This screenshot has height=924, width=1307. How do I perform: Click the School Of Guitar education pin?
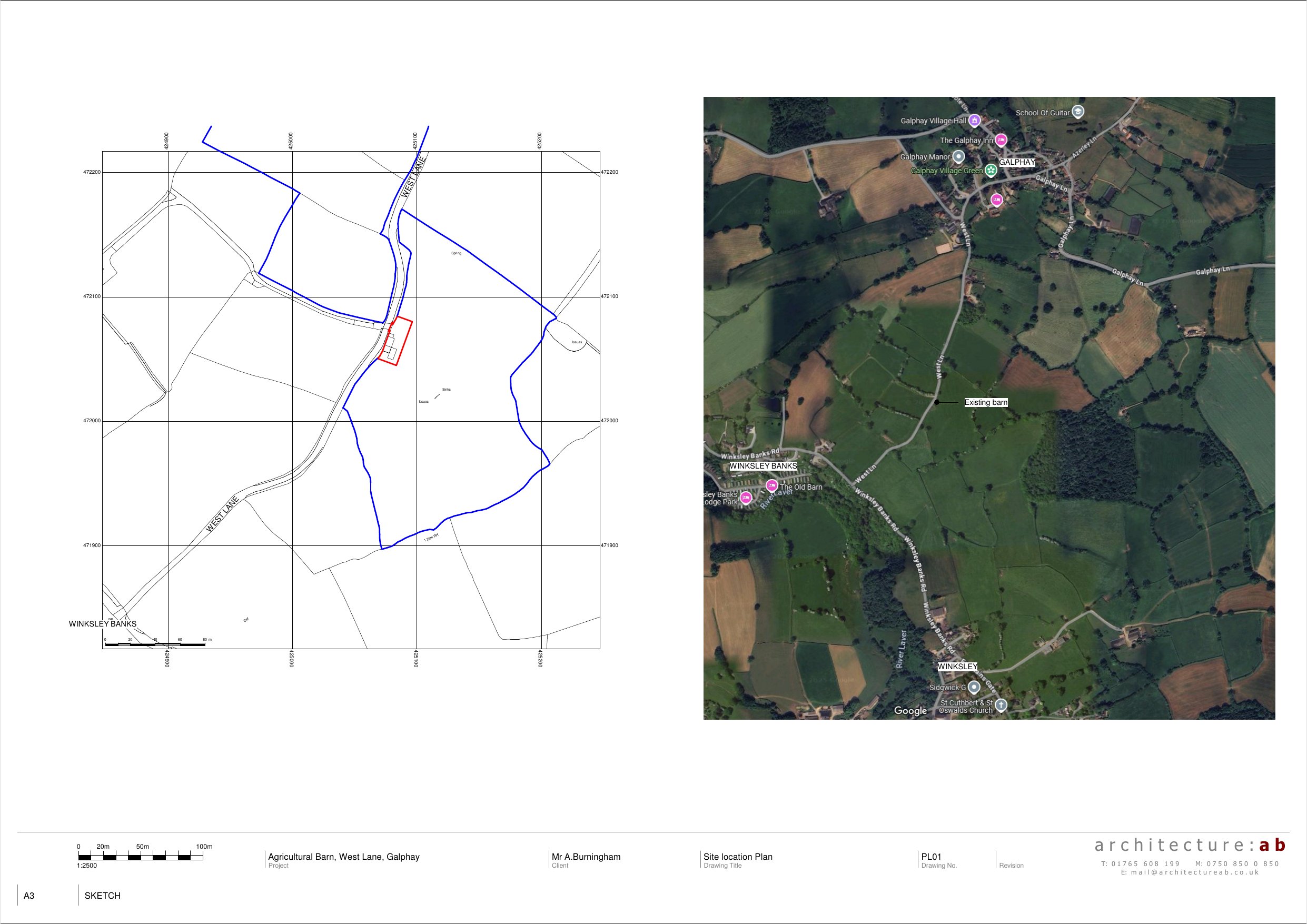tap(1077, 112)
